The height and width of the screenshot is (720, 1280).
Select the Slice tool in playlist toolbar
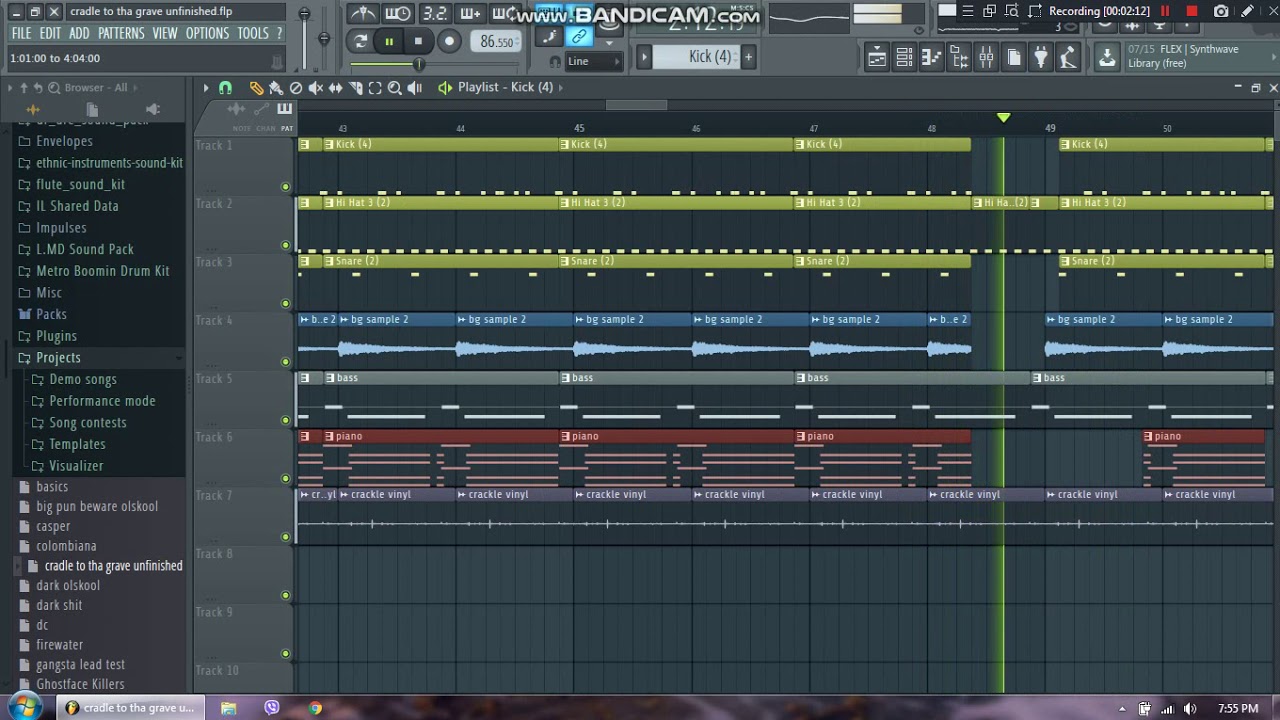pos(355,88)
